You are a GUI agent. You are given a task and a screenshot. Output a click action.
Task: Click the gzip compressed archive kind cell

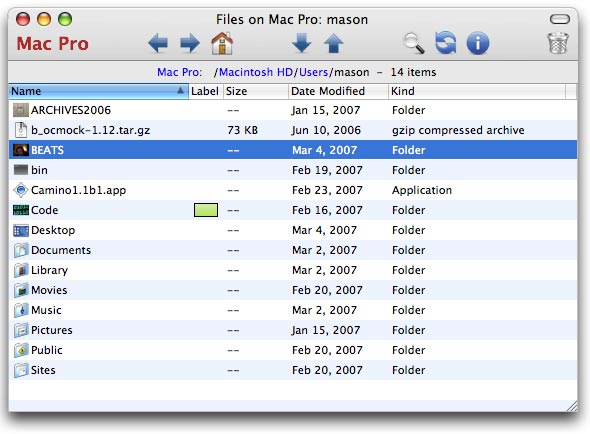458,130
